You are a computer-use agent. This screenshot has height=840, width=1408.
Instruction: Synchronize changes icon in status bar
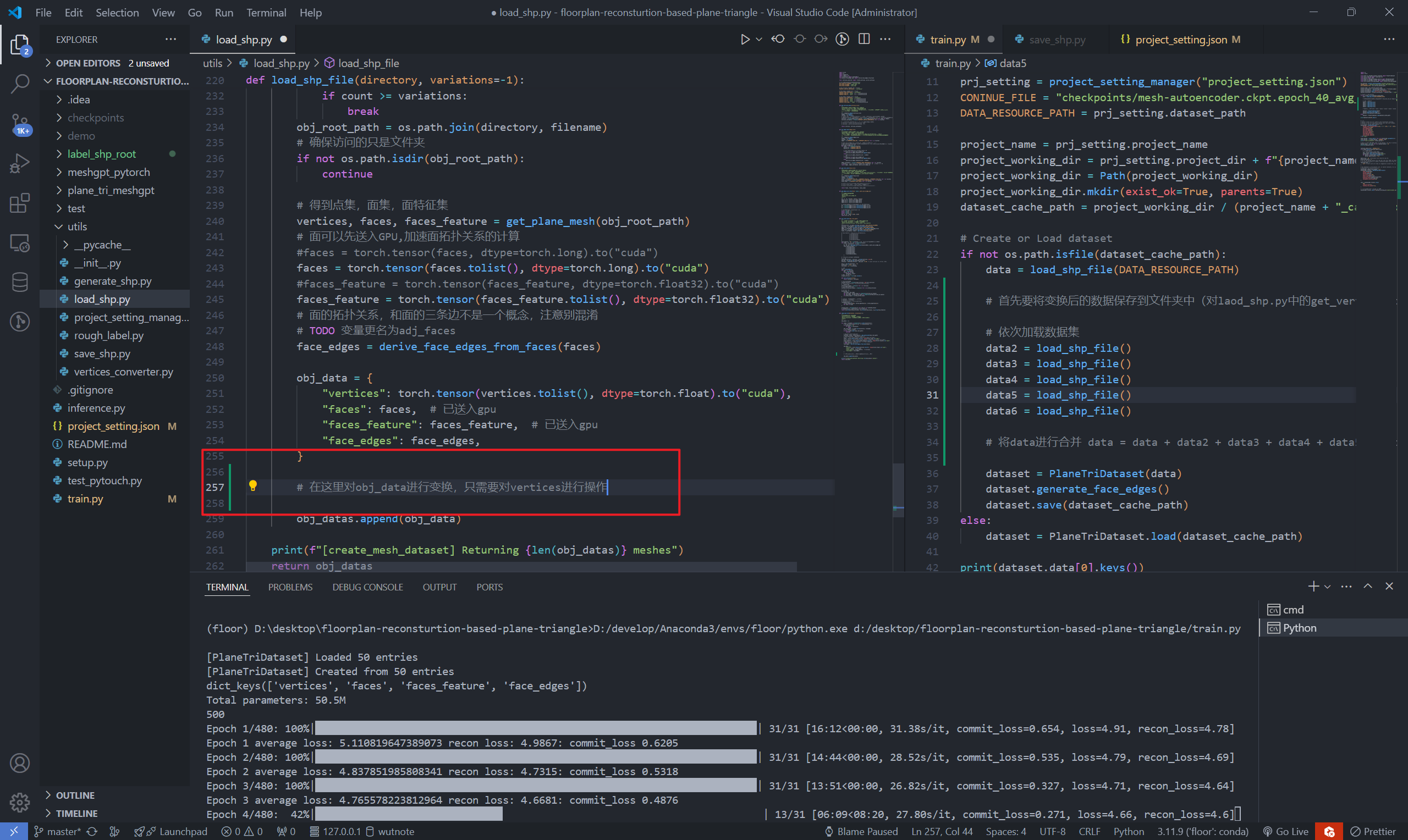92,832
